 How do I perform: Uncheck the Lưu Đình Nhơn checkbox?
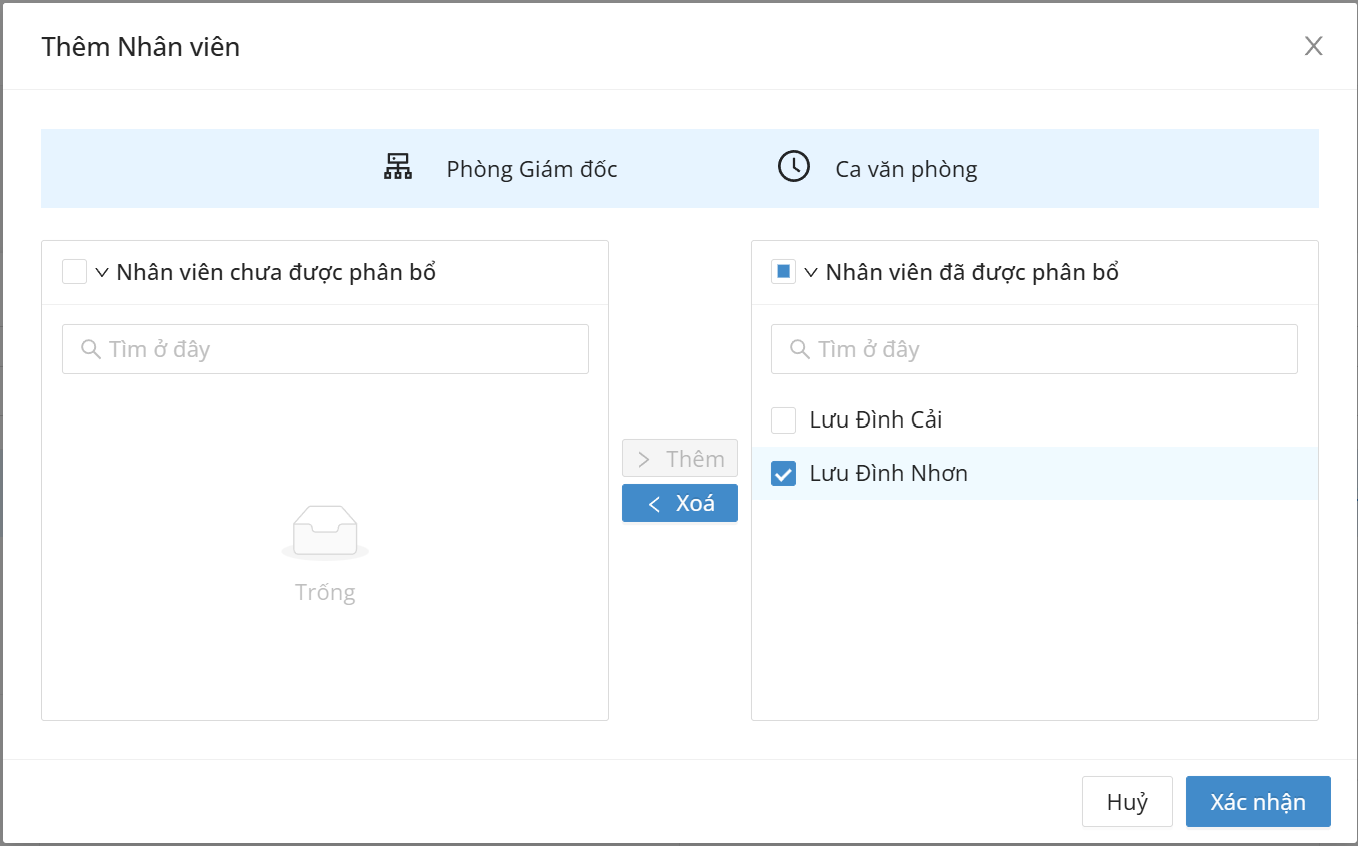784,474
